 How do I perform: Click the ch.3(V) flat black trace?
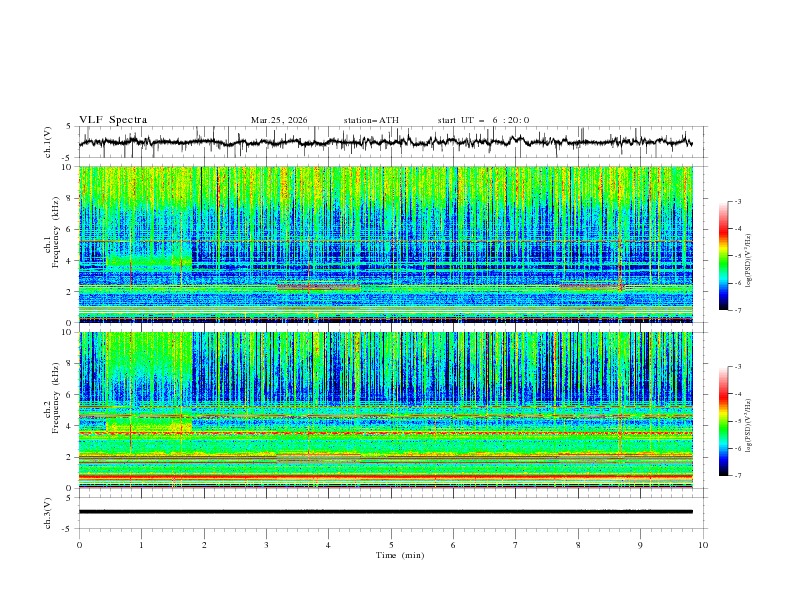390,512
